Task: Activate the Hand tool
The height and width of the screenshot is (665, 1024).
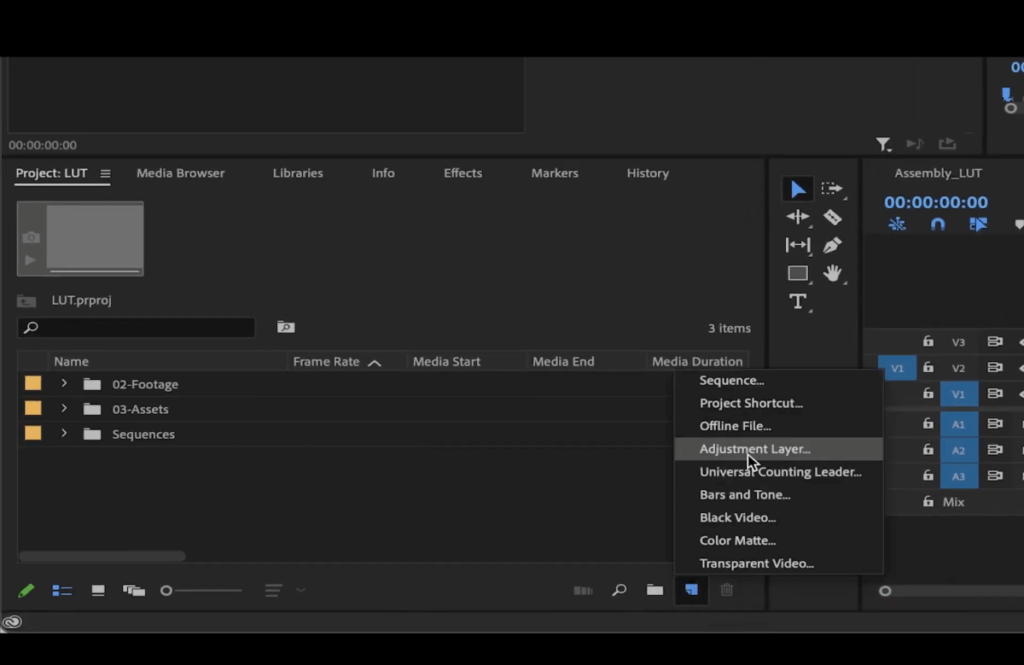Action: (832, 273)
